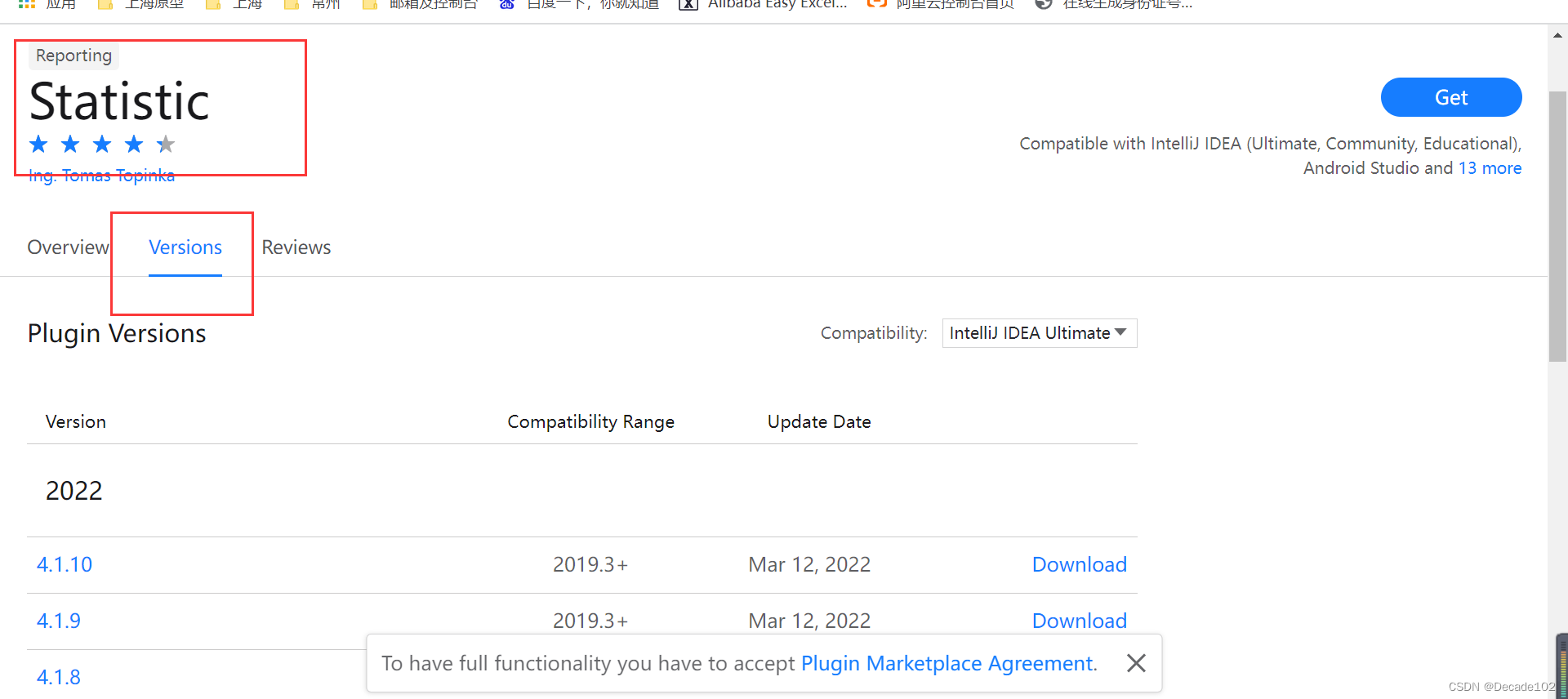Click the Mar 12, 2022 date for 4.1.10

click(809, 564)
